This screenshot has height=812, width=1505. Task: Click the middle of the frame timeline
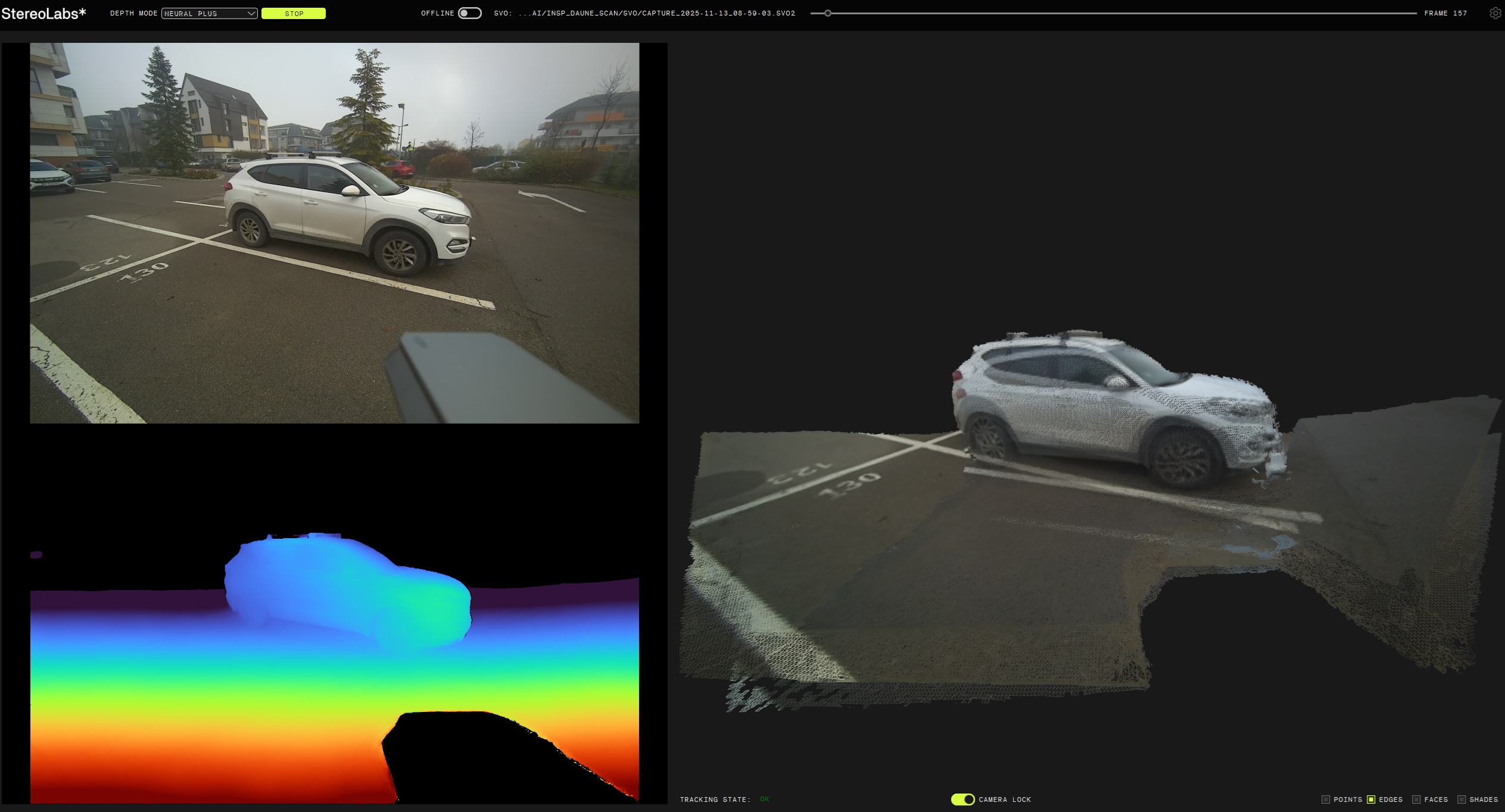1114,13
